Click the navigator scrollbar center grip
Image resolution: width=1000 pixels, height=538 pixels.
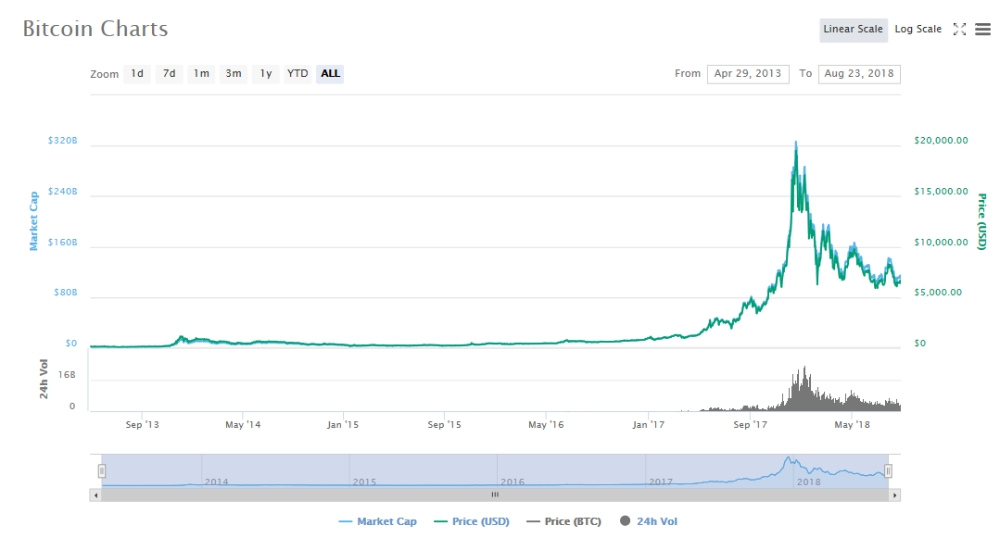pos(494,494)
